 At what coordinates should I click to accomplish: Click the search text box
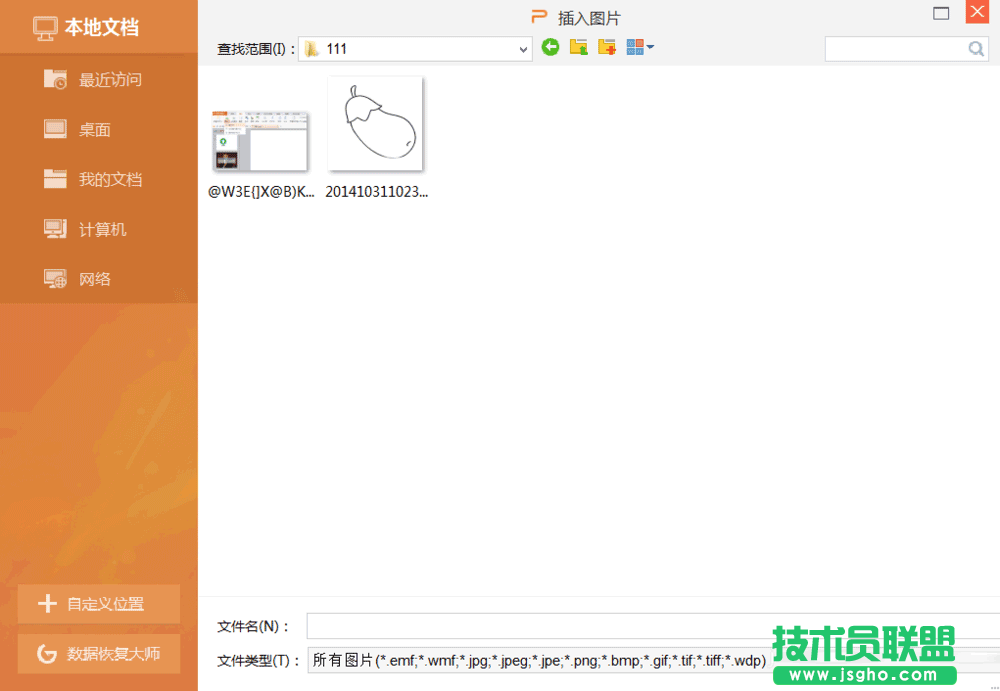point(895,48)
